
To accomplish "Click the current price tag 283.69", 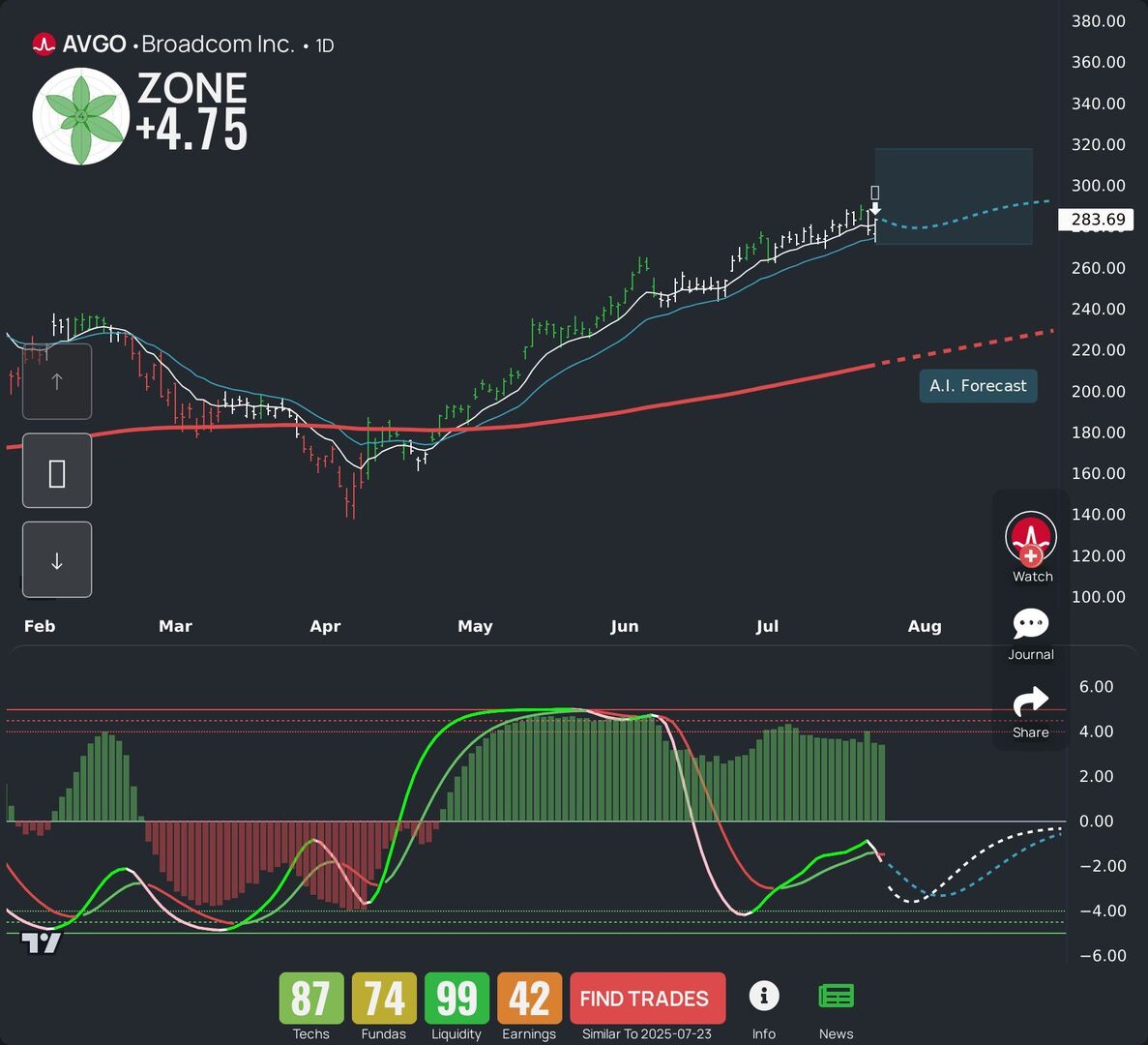I will pos(1097,220).
